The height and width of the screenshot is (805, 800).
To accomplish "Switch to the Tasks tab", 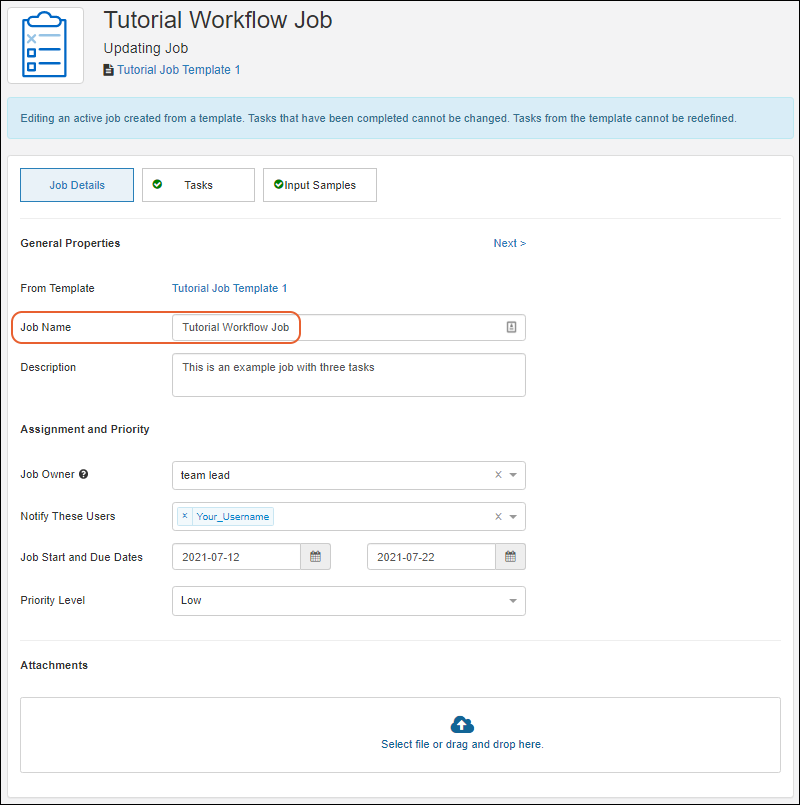I will tap(198, 185).
